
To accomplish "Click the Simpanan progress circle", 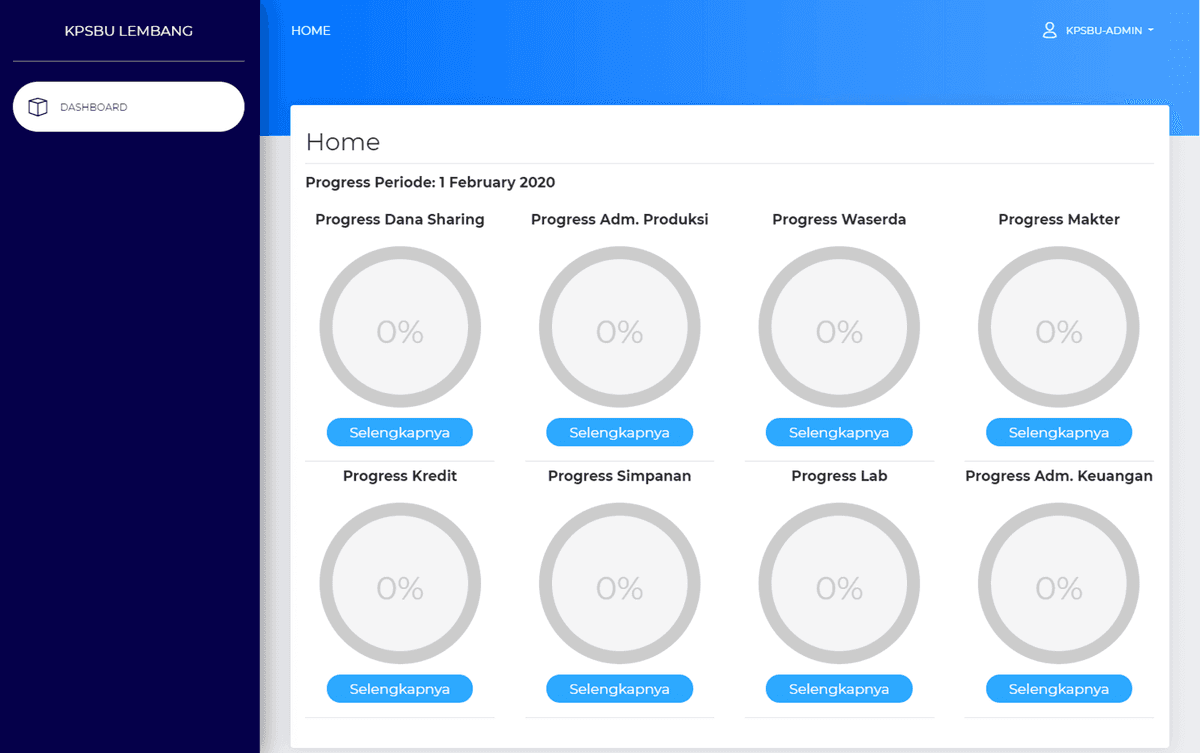I will click(620, 584).
